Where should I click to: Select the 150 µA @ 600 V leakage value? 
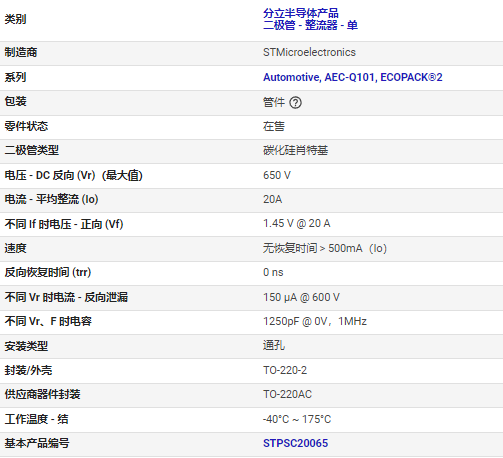point(301,297)
